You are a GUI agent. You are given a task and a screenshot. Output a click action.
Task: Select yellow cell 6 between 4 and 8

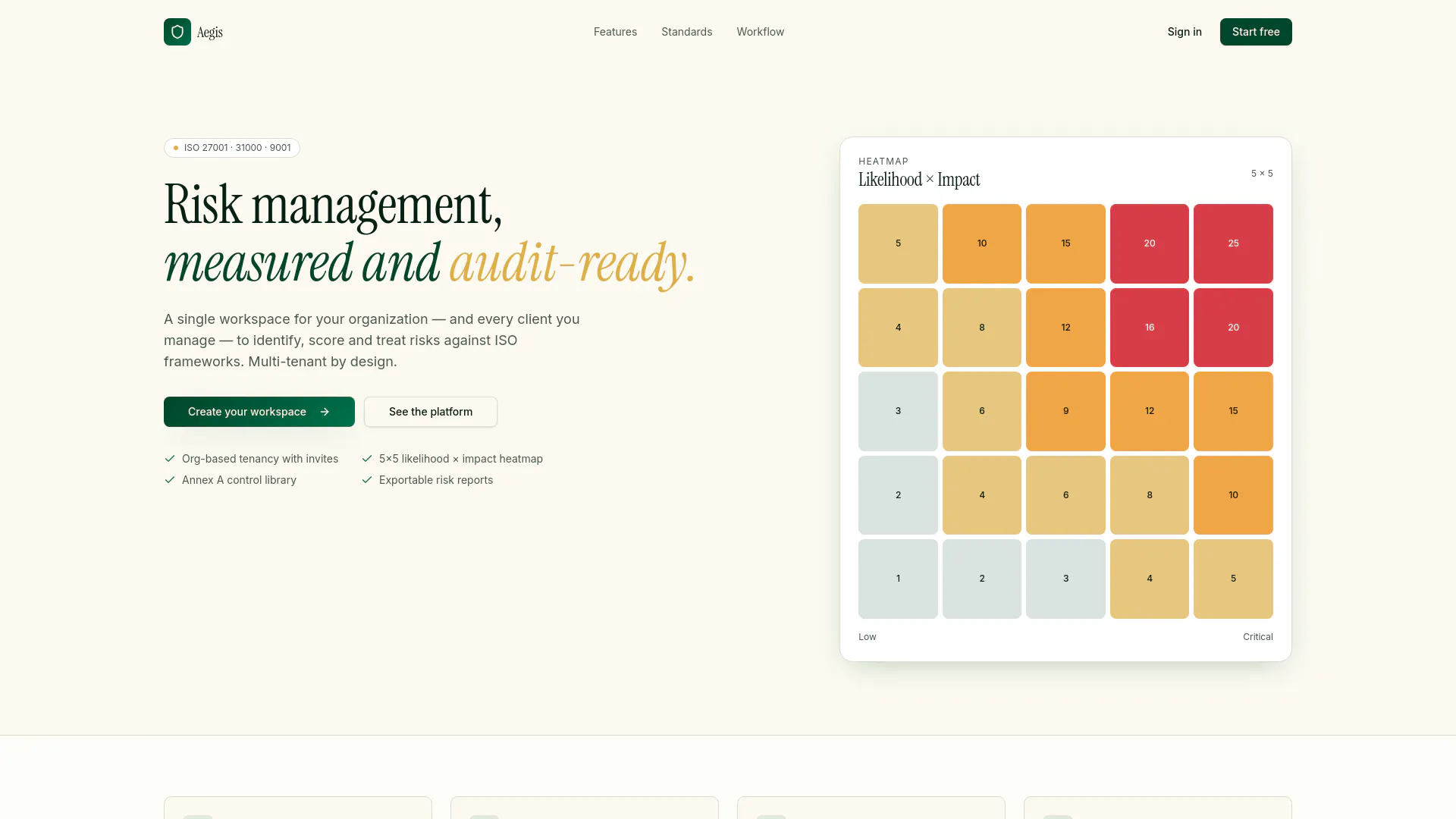1065,495
